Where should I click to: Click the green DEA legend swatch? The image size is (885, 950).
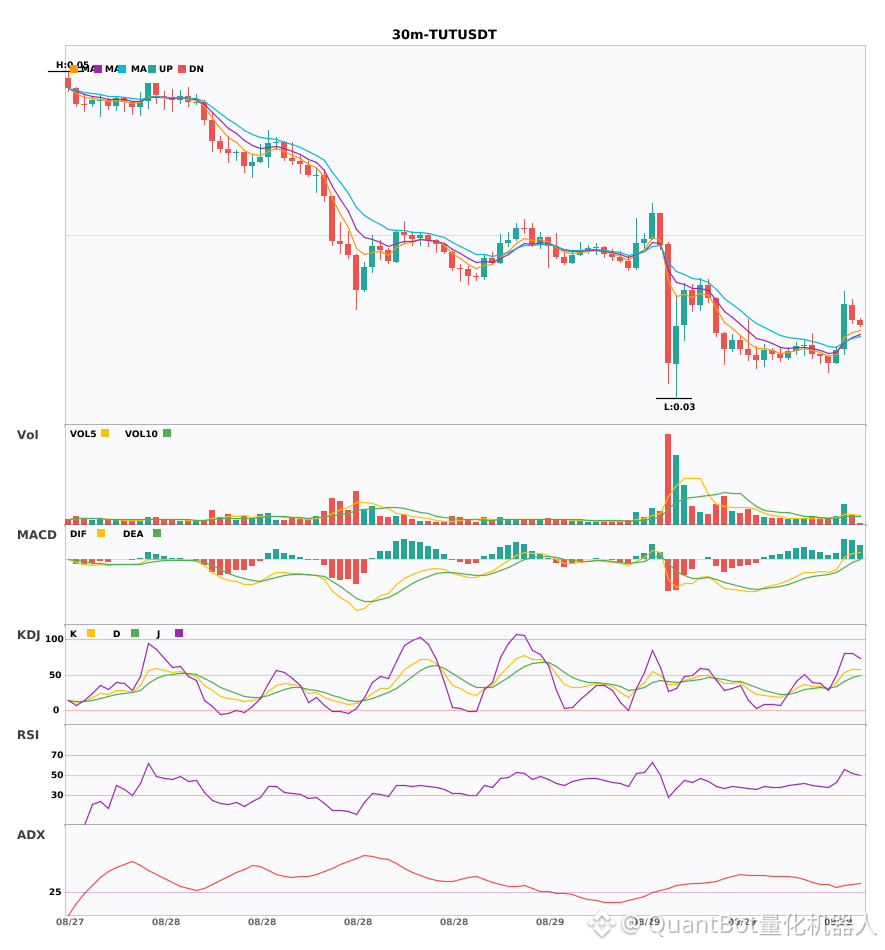157,533
